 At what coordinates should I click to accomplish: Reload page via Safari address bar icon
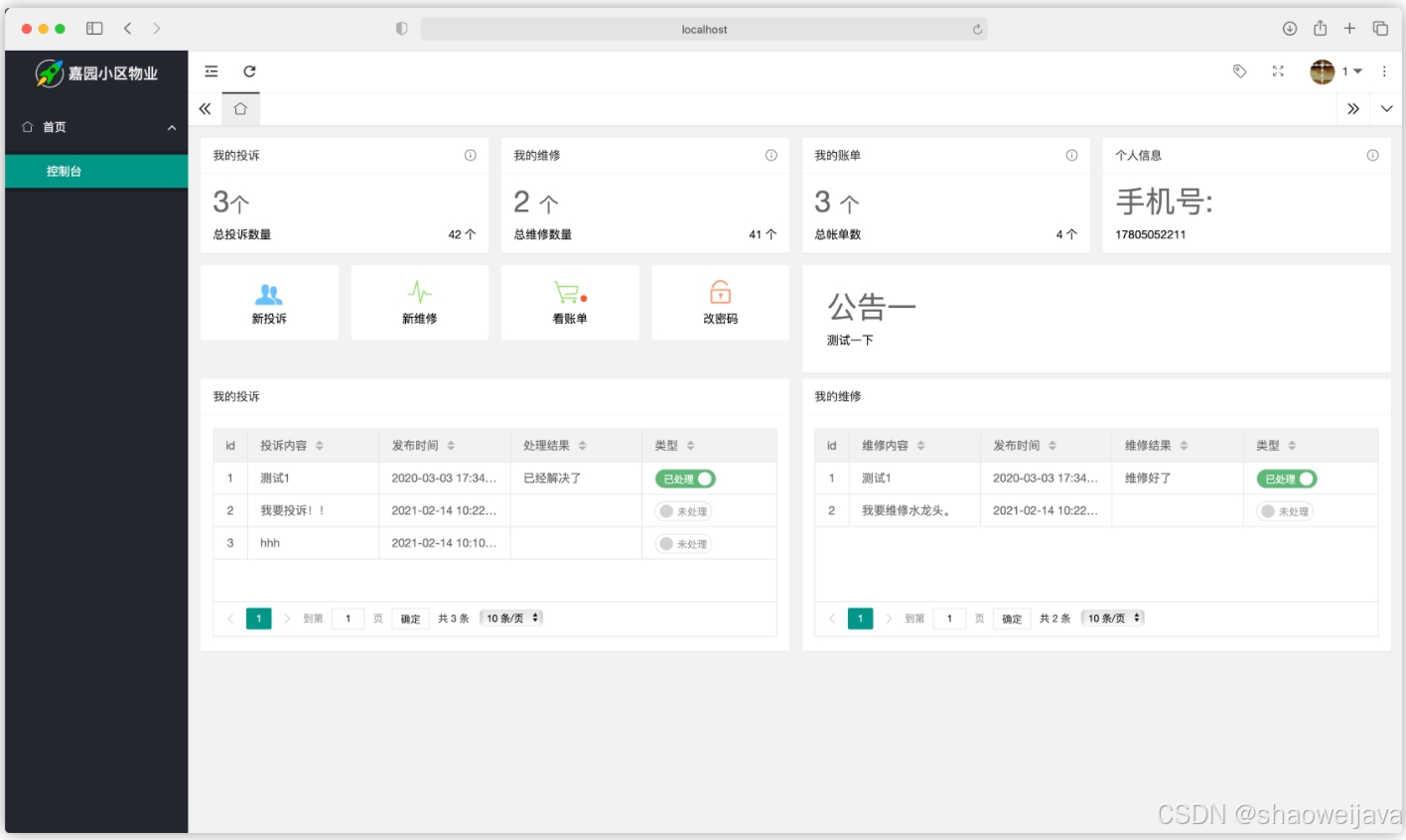pyautogui.click(x=977, y=29)
